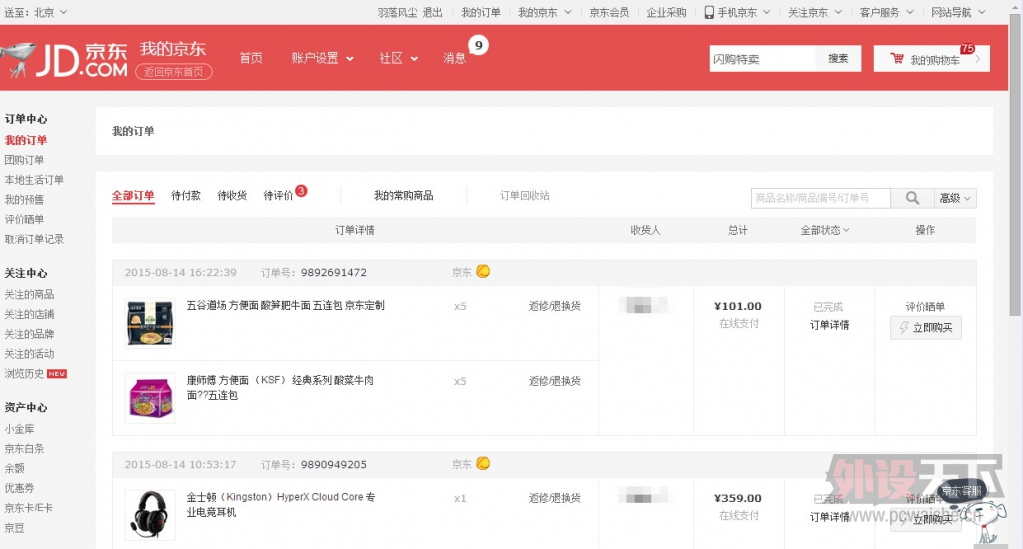
Task: Focus the order search input field
Action: tap(821, 198)
